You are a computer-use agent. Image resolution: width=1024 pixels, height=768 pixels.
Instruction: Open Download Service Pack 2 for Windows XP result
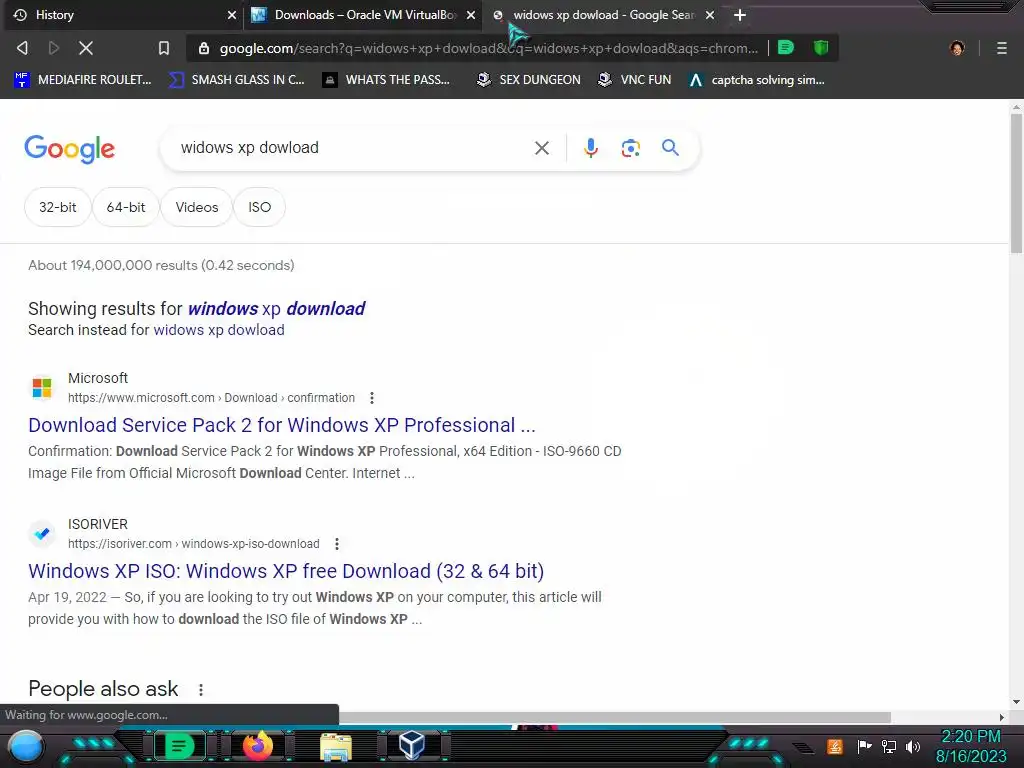click(x=281, y=425)
